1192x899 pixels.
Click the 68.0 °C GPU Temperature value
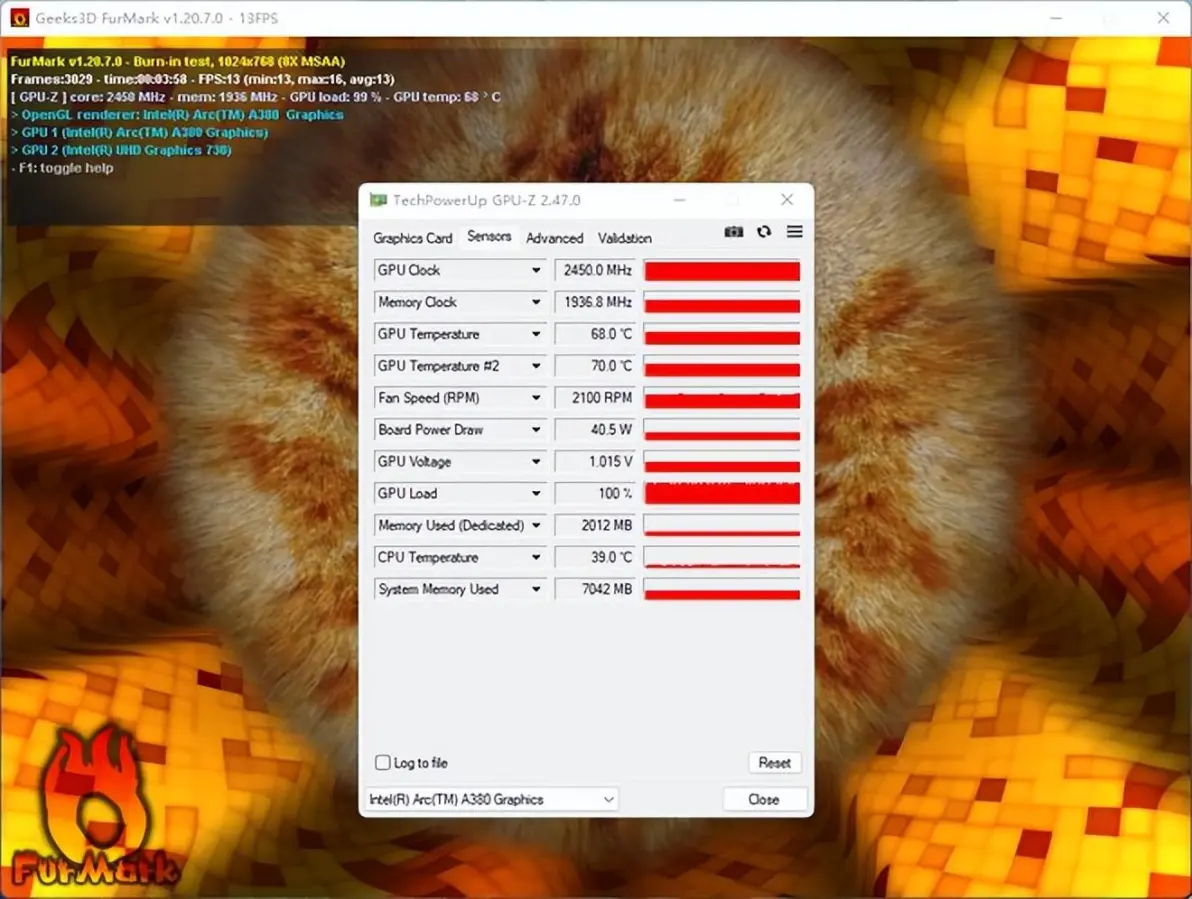[x=596, y=334]
